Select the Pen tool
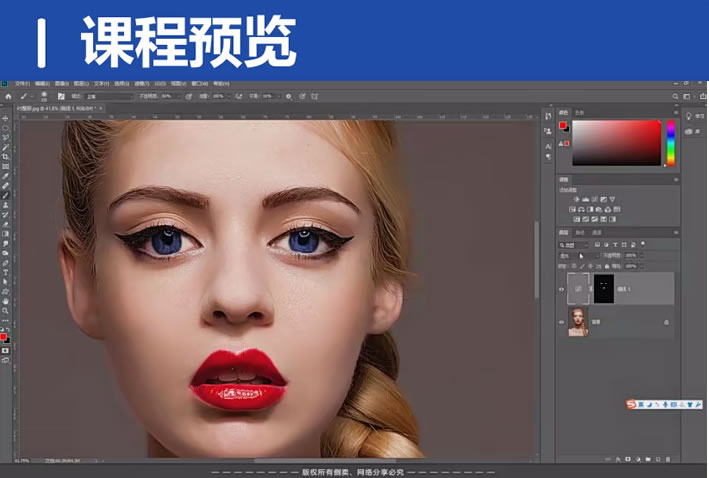709x478 pixels. (5, 263)
